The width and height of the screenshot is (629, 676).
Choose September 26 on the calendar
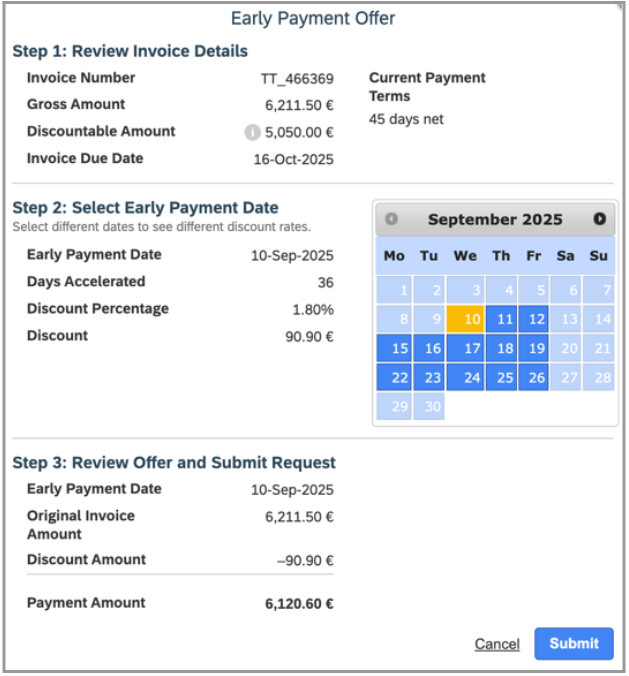click(533, 377)
